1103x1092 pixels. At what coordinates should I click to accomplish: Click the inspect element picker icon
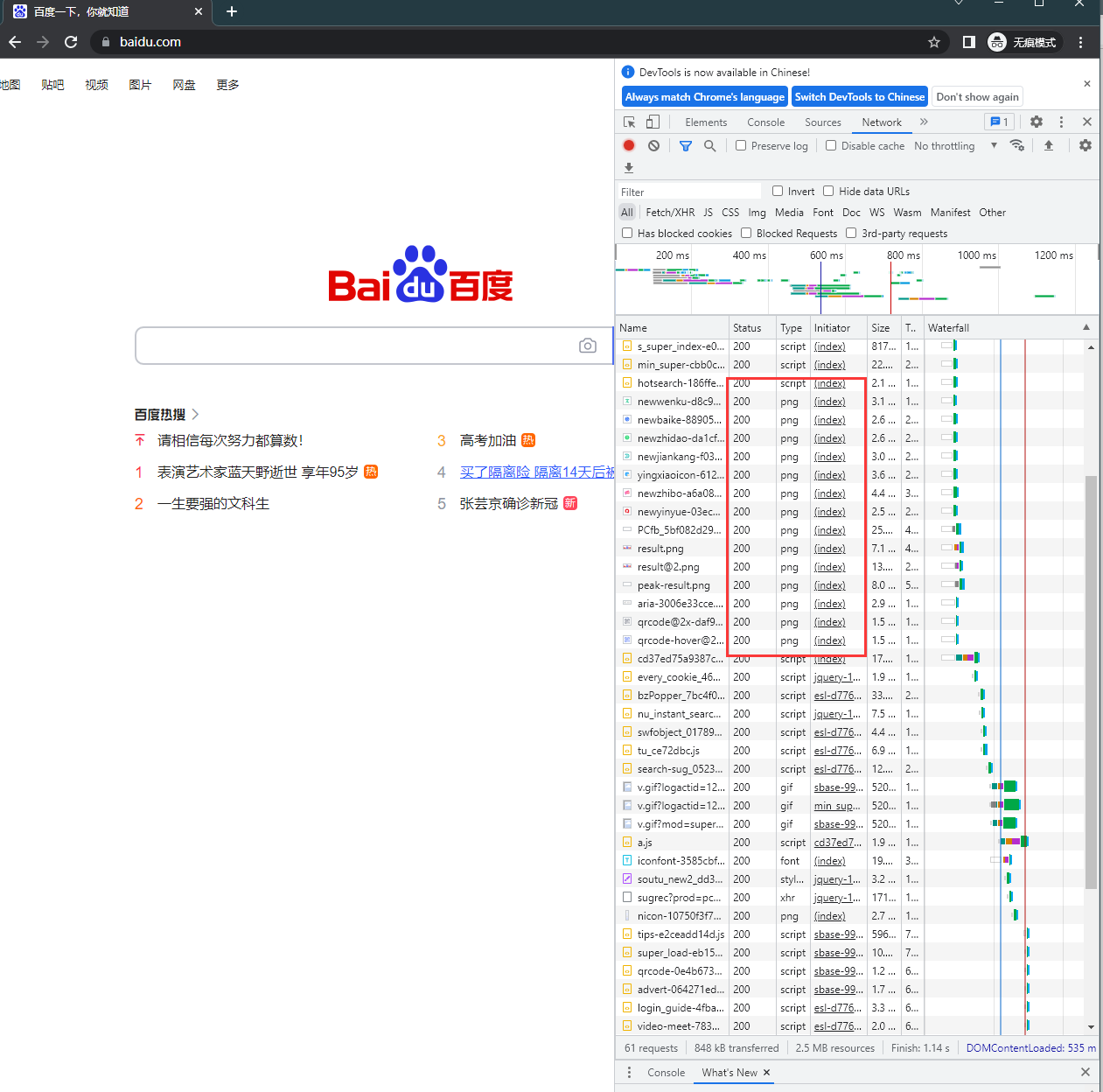[x=630, y=122]
